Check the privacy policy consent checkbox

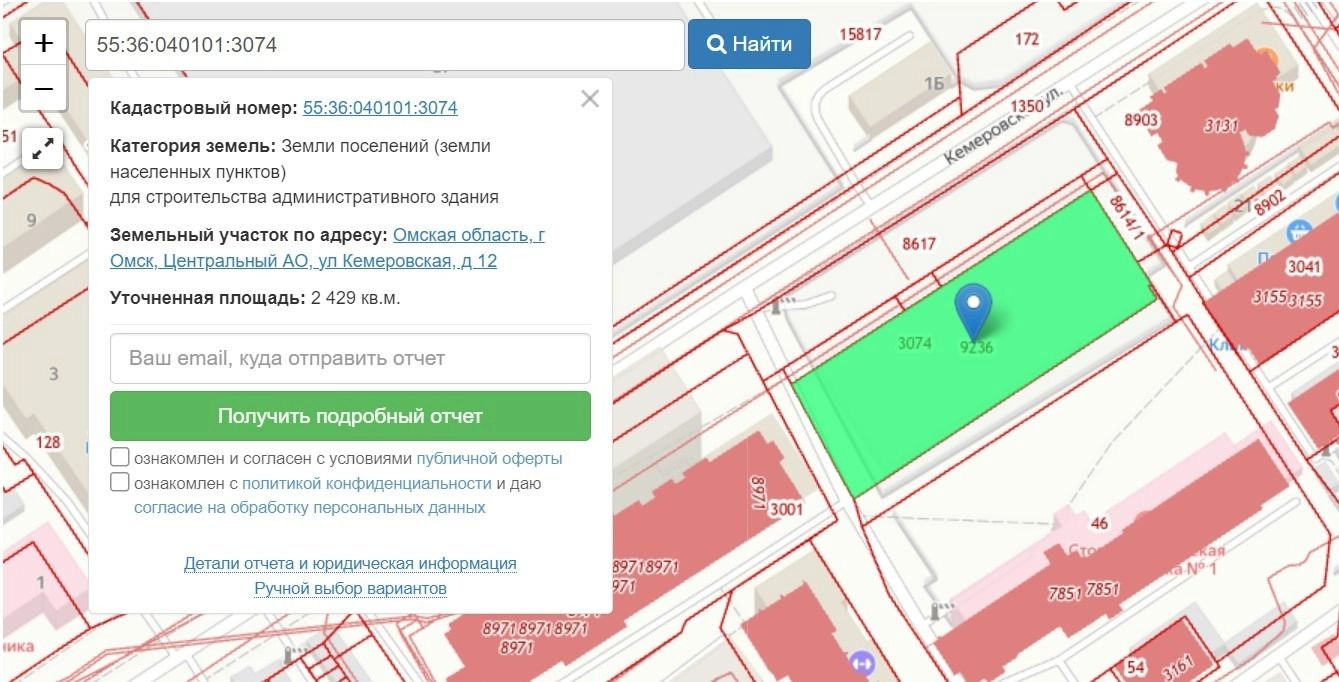point(120,483)
